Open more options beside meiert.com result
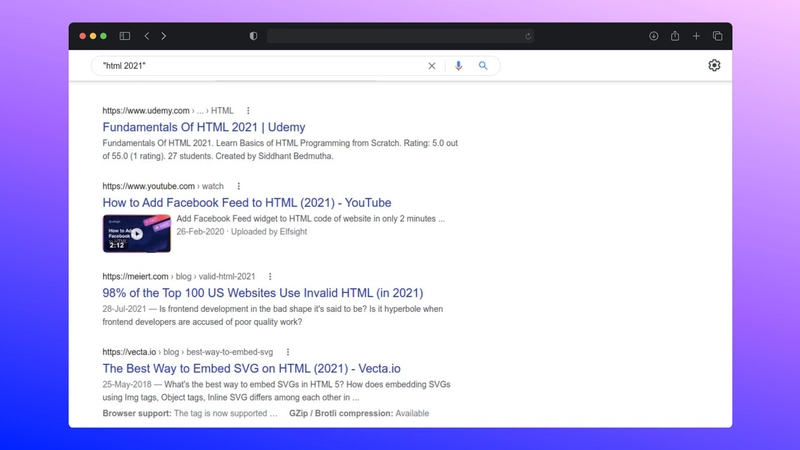800x450 pixels. [x=270, y=277]
